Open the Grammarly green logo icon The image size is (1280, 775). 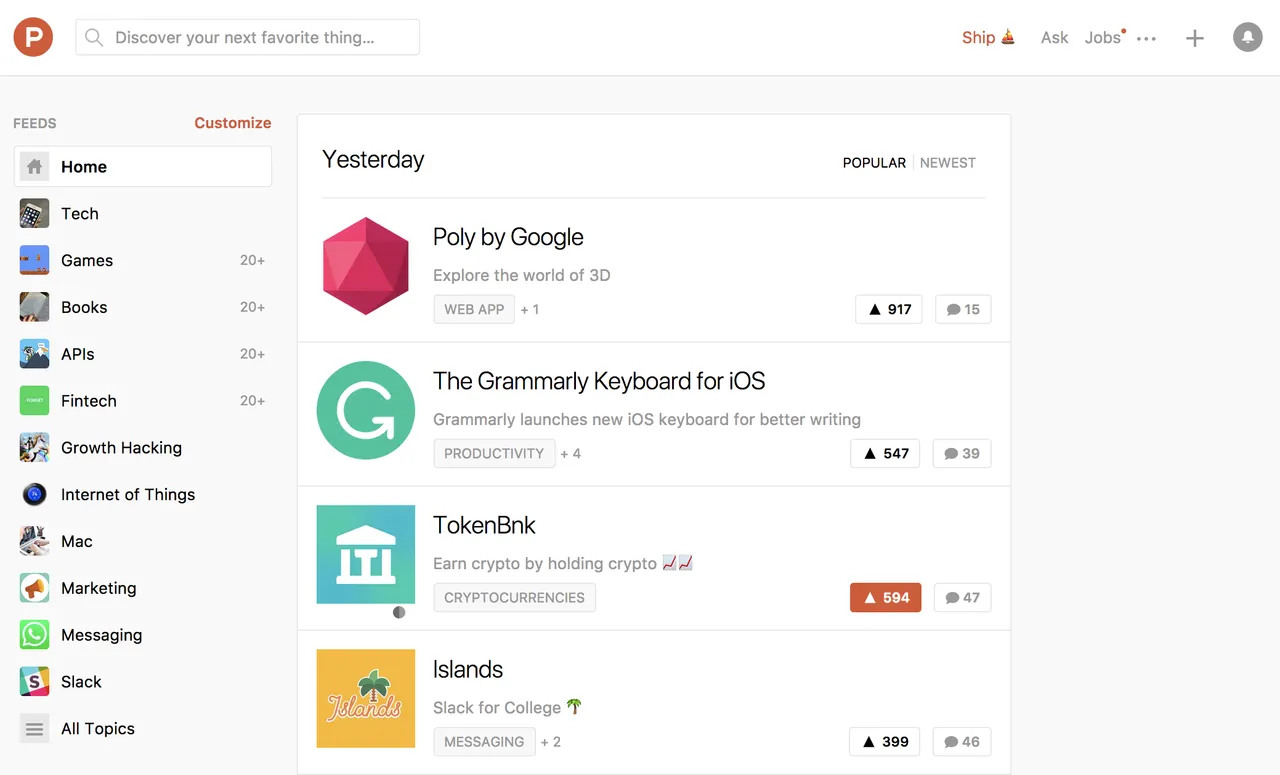click(x=366, y=410)
